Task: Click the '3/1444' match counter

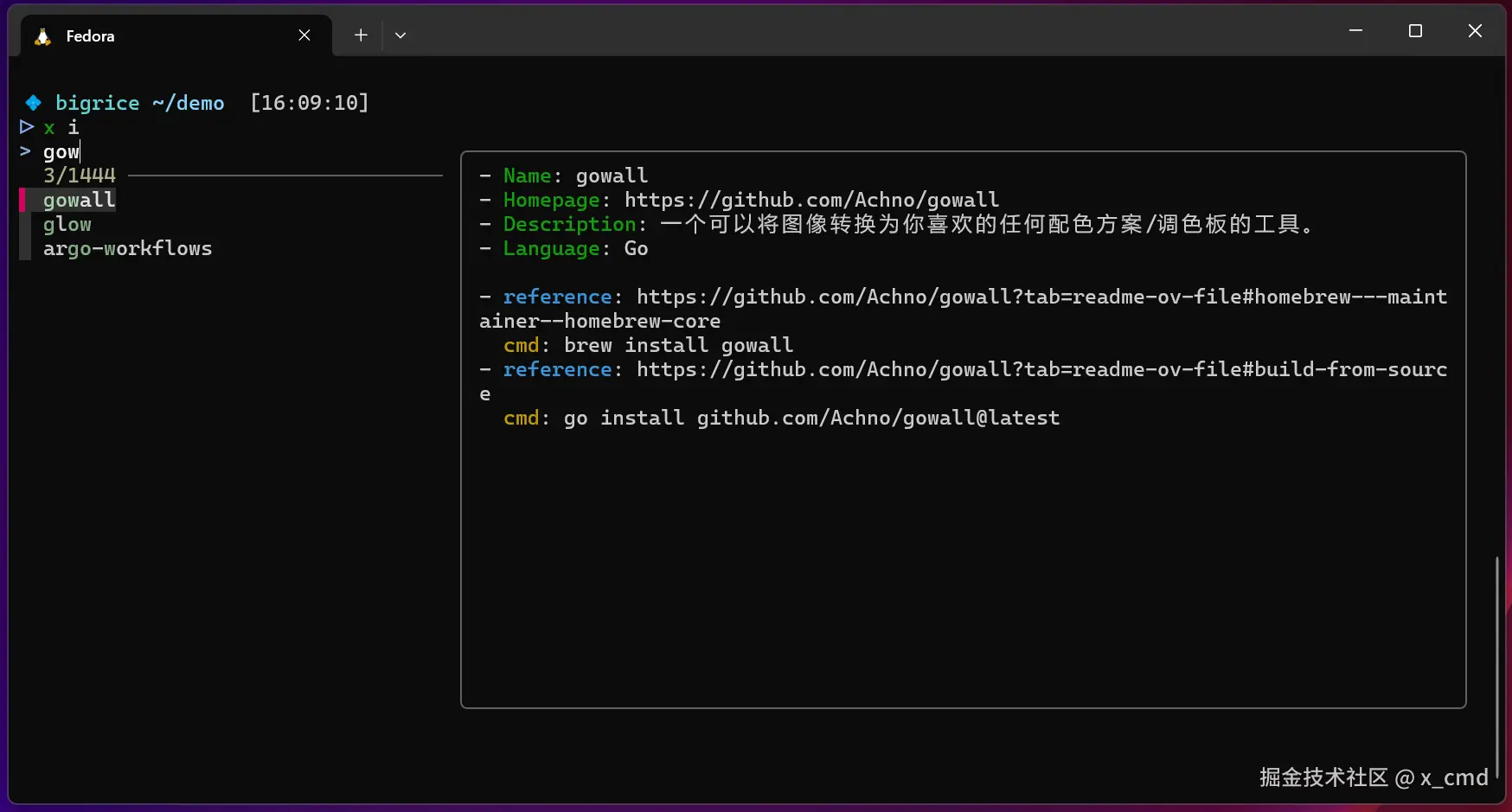Action: point(80,176)
